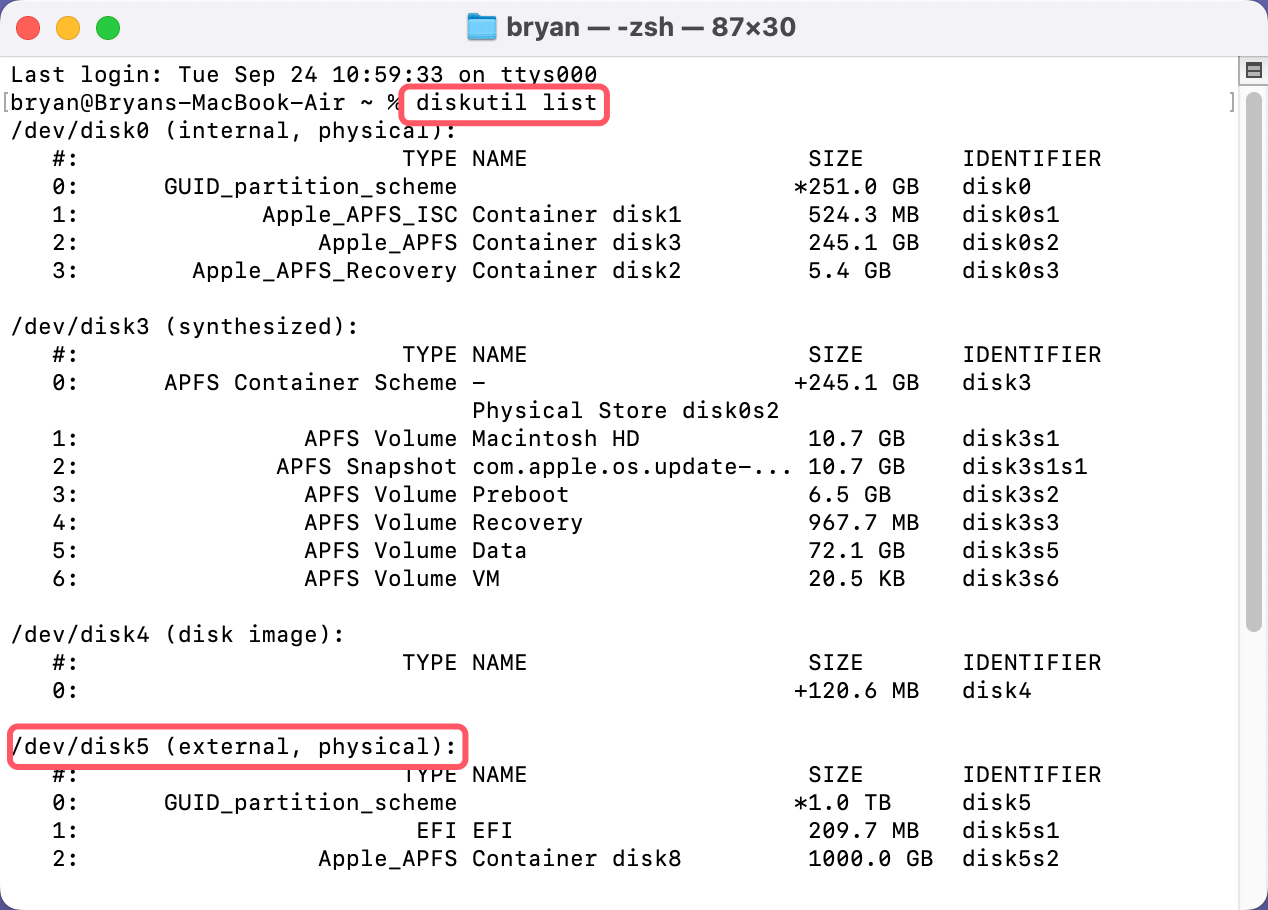Click the Macintosh HD volume entry
Image resolution: width=1268 pixels, height=910 pixels.
point(557,438)
